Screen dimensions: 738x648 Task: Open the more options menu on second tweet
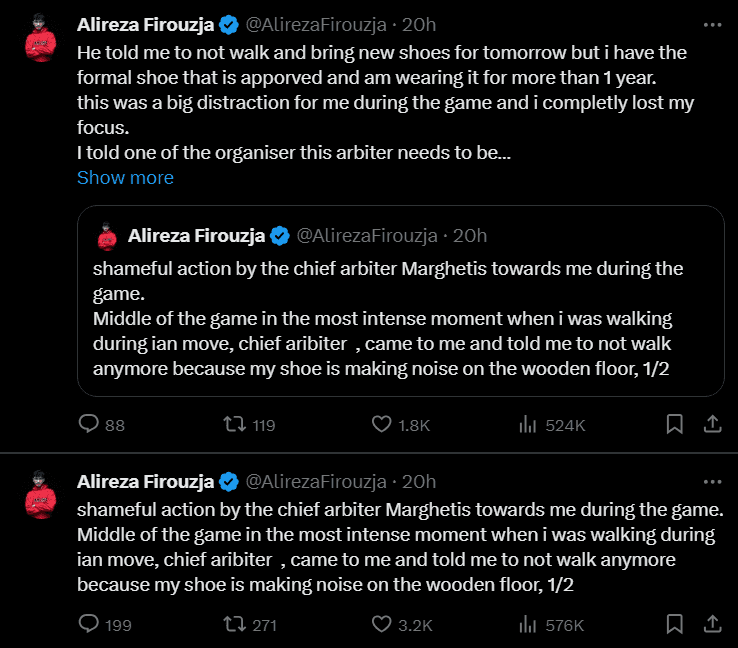click(x=711, y=480)
